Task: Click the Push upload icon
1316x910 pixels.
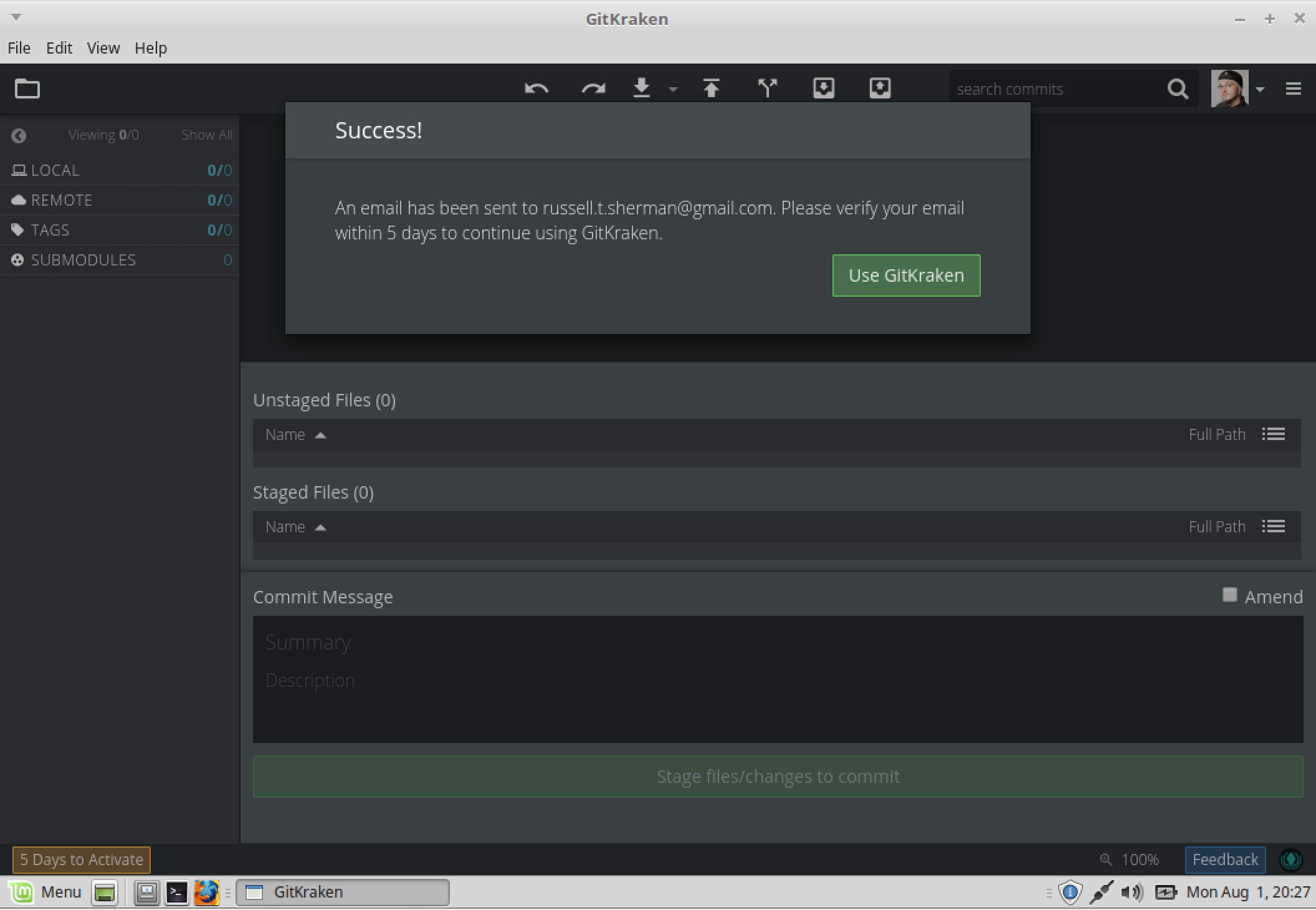Action: pos(711,88)
